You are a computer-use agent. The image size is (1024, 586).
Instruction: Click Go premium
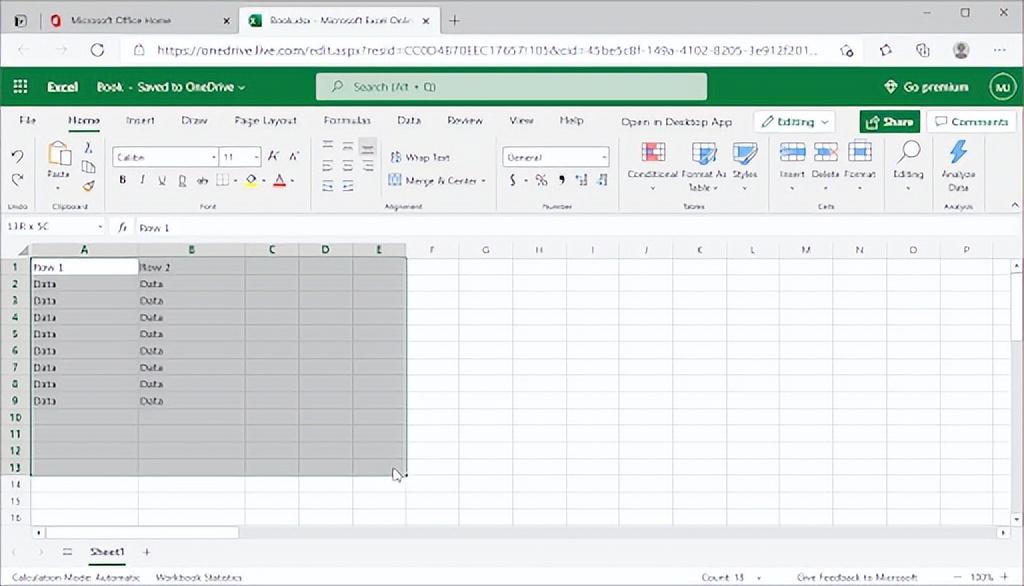pos(926,87)
